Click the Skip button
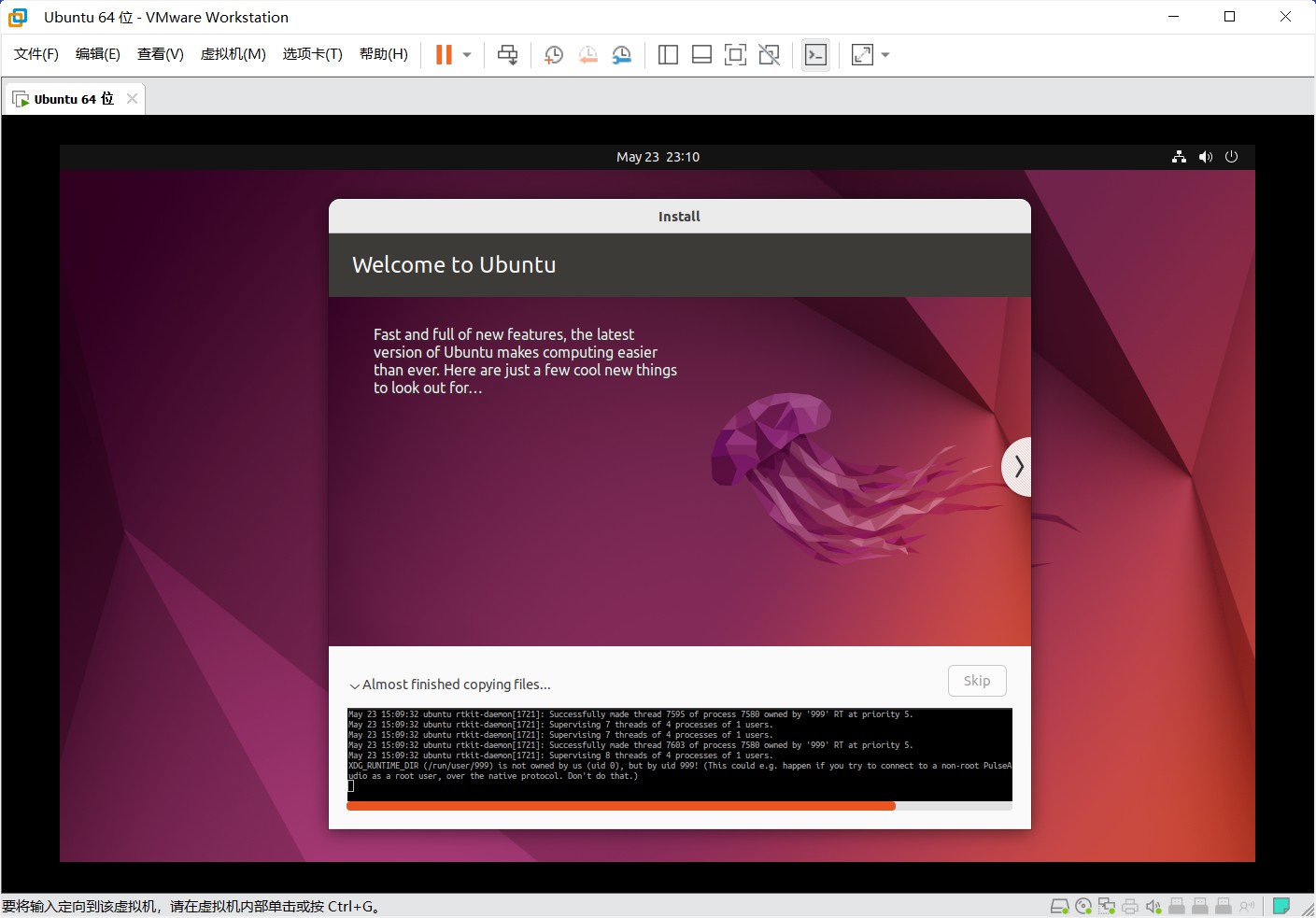This screenshot has height=918, width=1316. (x=977, y=681)
